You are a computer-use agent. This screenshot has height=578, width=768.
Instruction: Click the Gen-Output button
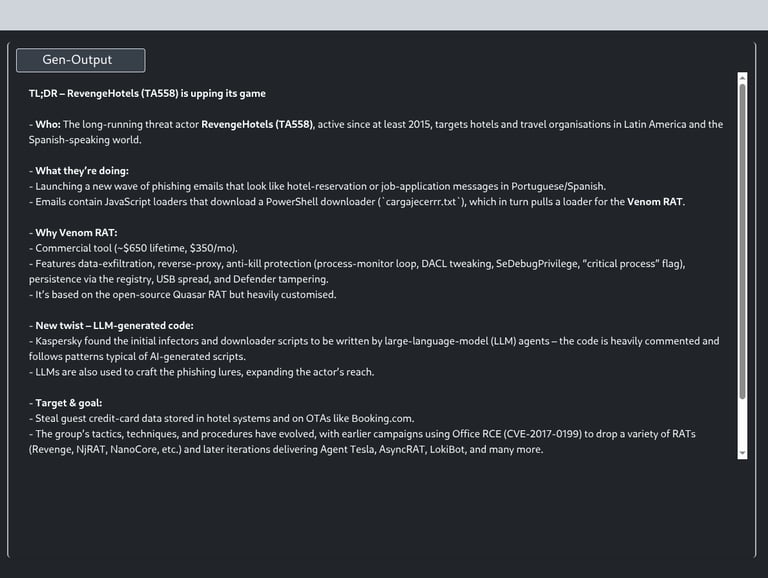[81, 60]
